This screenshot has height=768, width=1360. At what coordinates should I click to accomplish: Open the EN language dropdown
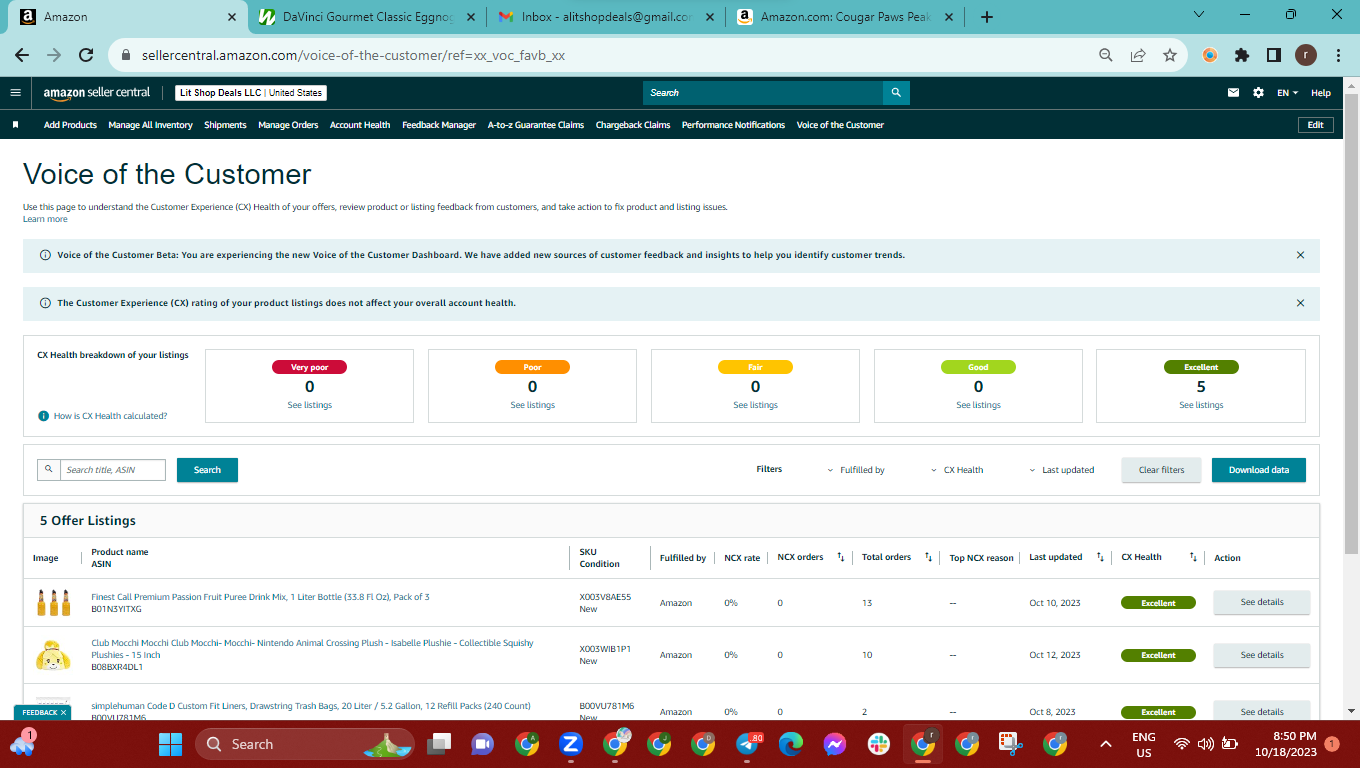1287,93
